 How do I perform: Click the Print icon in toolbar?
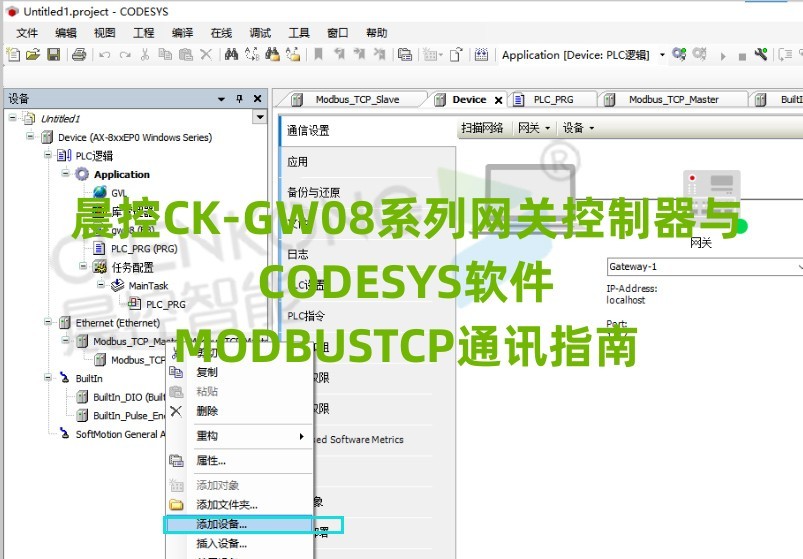[79, 54]
